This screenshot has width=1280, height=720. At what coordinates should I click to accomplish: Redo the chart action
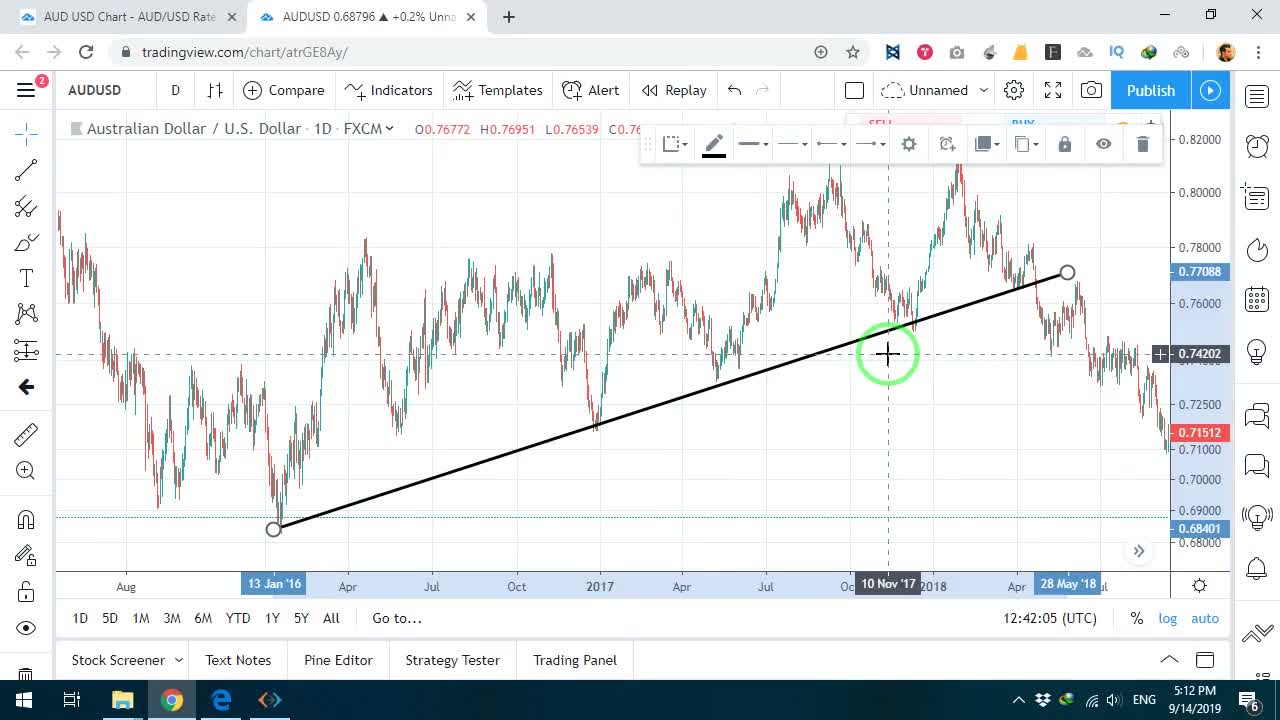[x=763, y=90]
